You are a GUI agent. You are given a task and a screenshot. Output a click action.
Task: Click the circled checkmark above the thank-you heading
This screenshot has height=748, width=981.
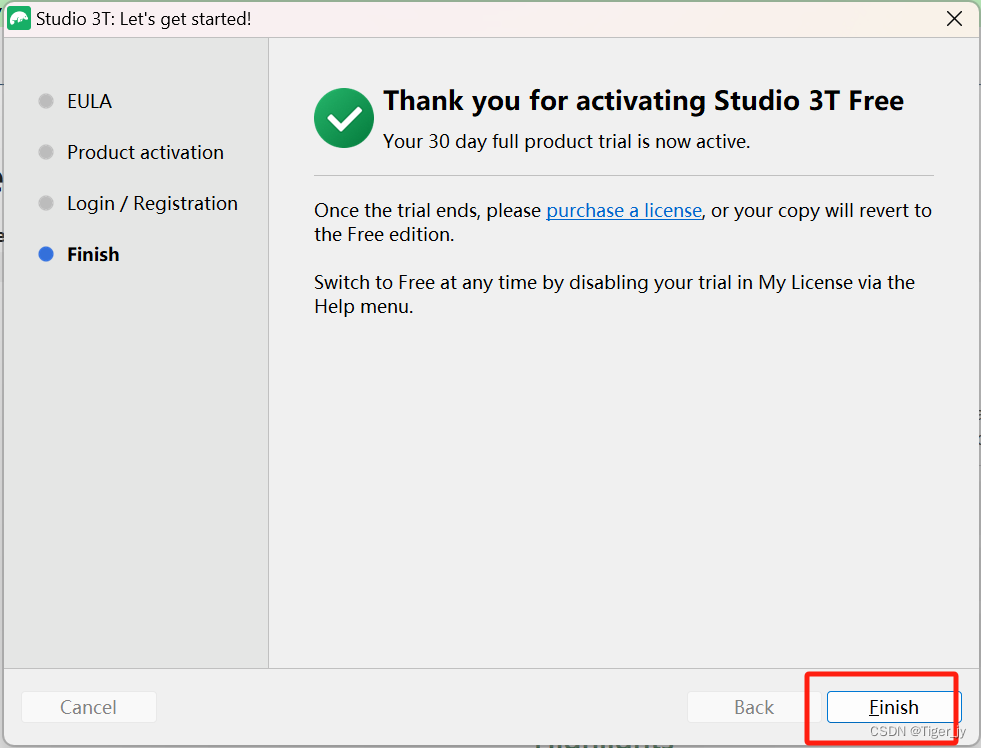(343, 117)
